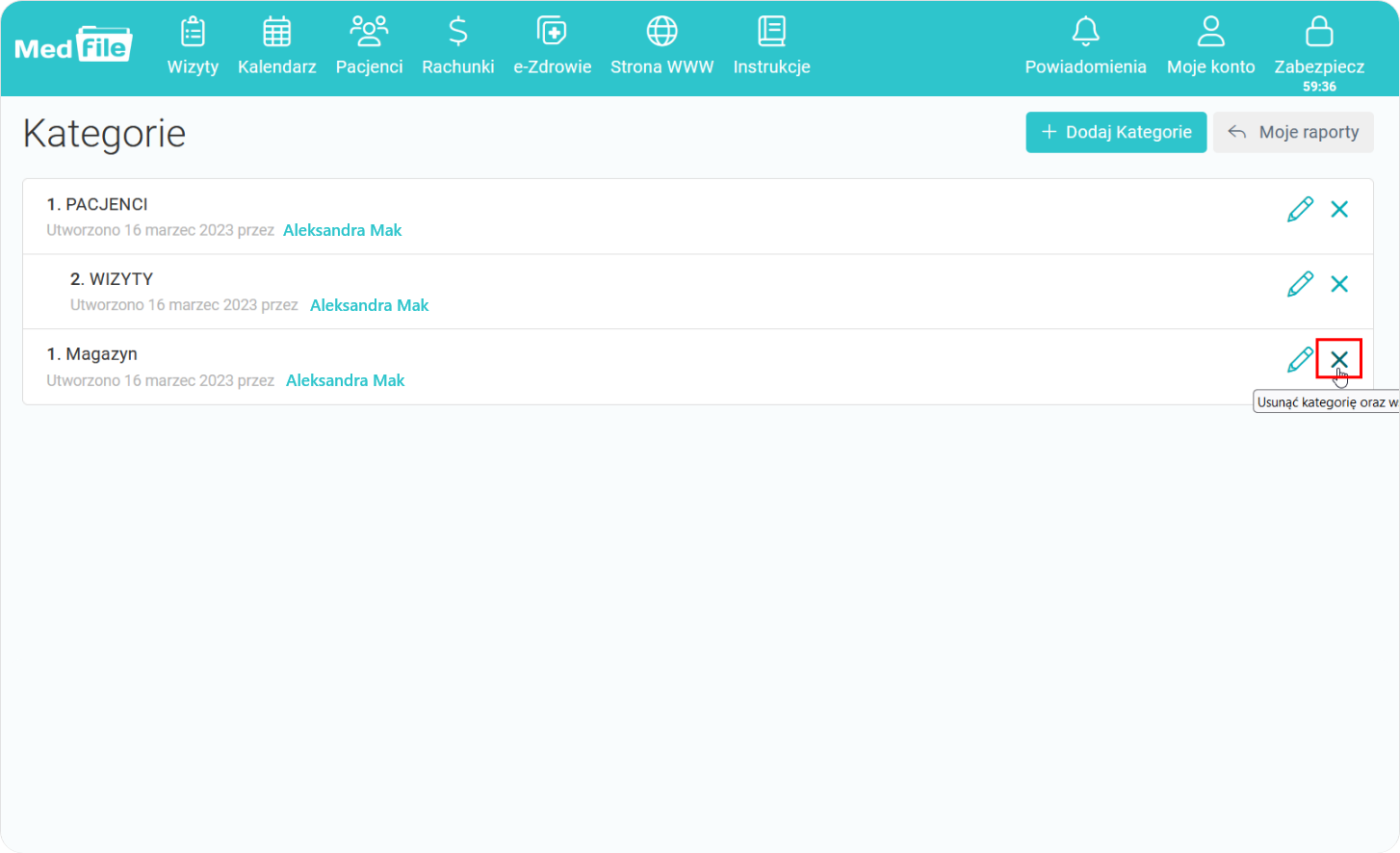This screenshot has height=853, width=1400.
Task: Select the '1. Magazyn' category title
Action: click(92, 354)
